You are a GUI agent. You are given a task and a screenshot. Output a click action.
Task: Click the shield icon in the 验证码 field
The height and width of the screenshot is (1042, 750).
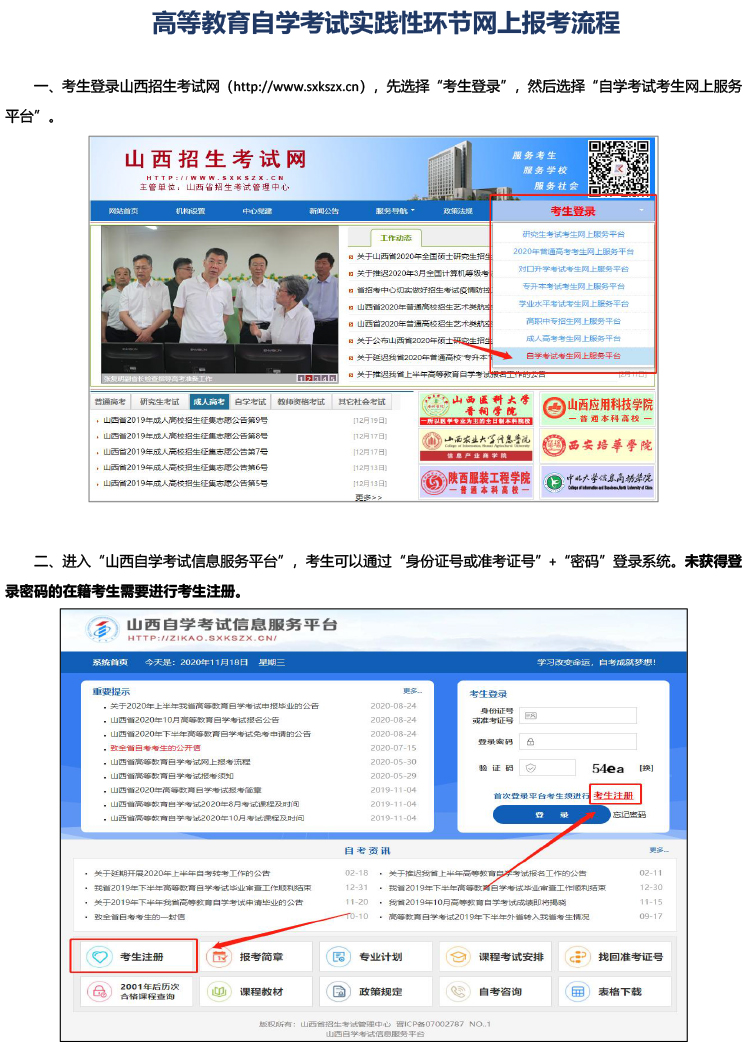(x=530, y=768)
